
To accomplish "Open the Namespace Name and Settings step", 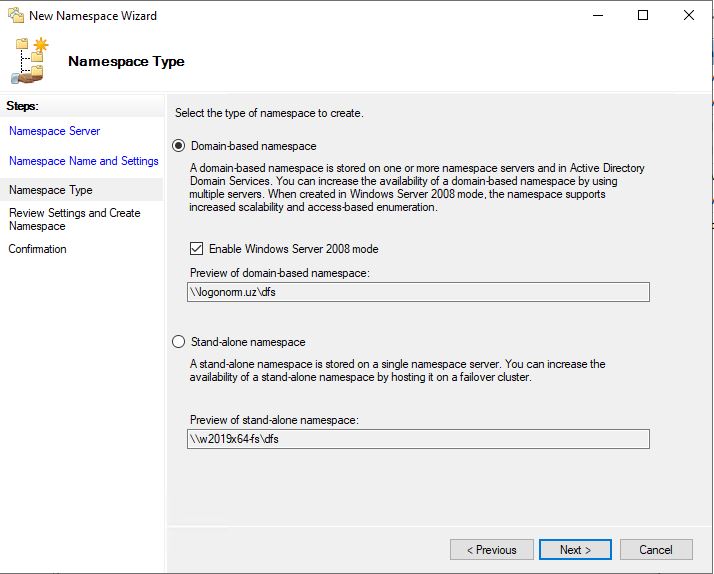I will tap(83, 161).
